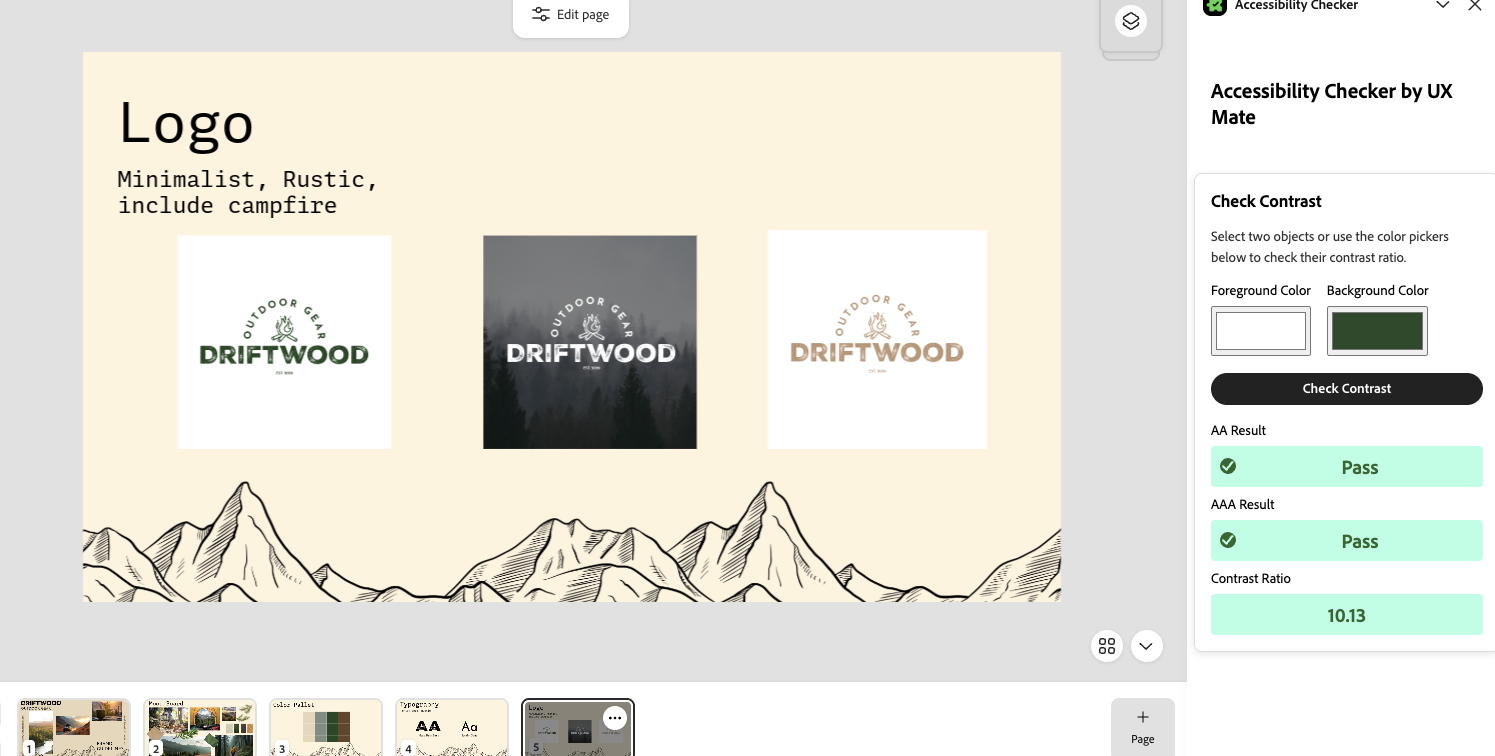Add a new page with the plus icon
Image resolution: width=1495 pixels, height=756 pixels.
[x=1142, y=716]
